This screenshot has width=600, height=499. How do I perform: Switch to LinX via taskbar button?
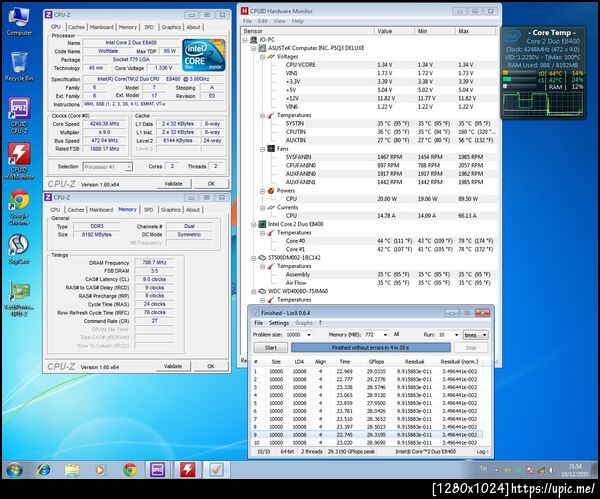tap(216, 470)
